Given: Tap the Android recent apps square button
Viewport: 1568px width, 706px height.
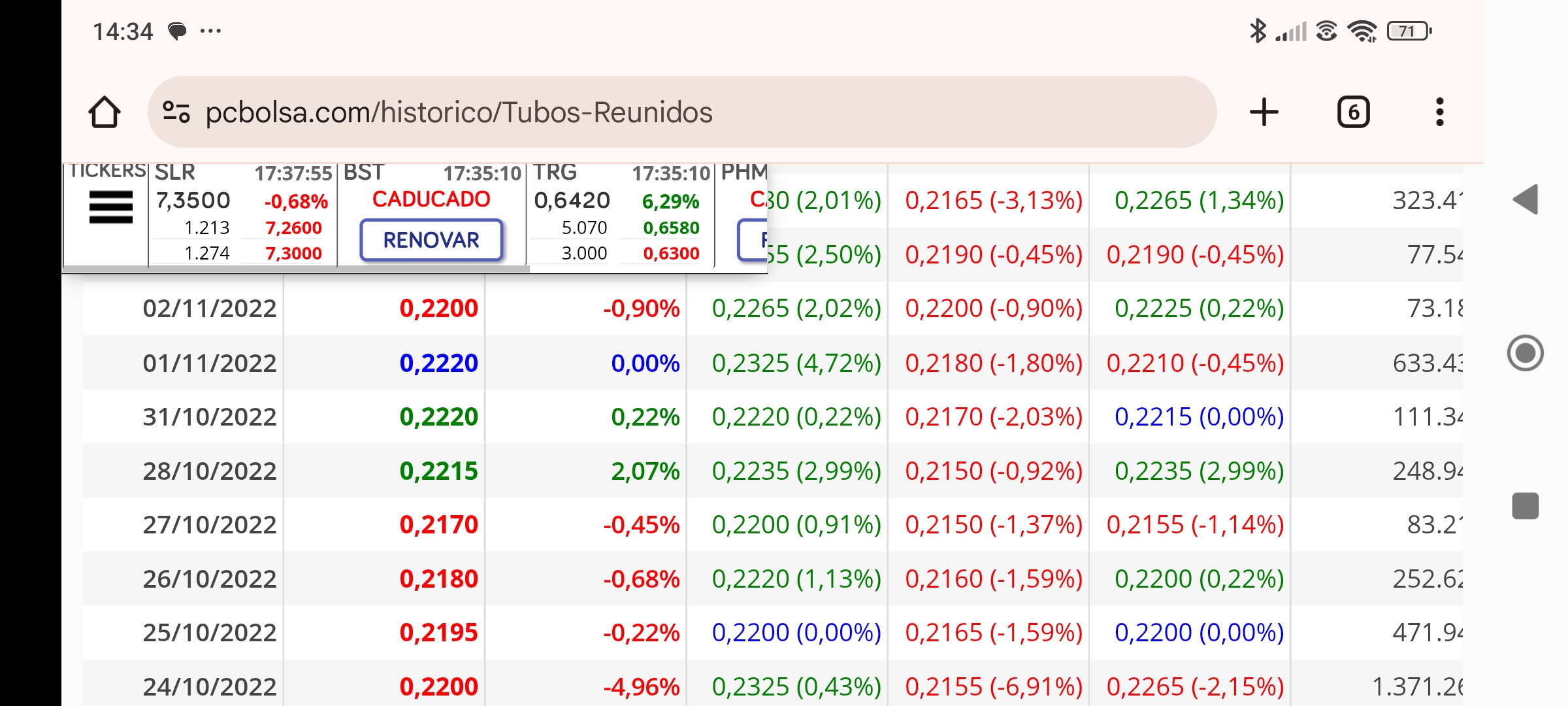Looking at the screenshot, I should [1526, 506].
